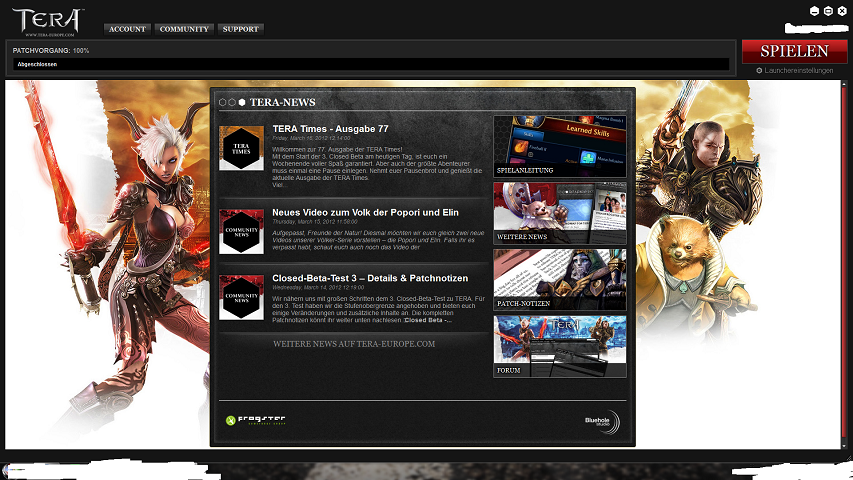Click the TERA logo

pyautogui.click(x=48, y=22)
